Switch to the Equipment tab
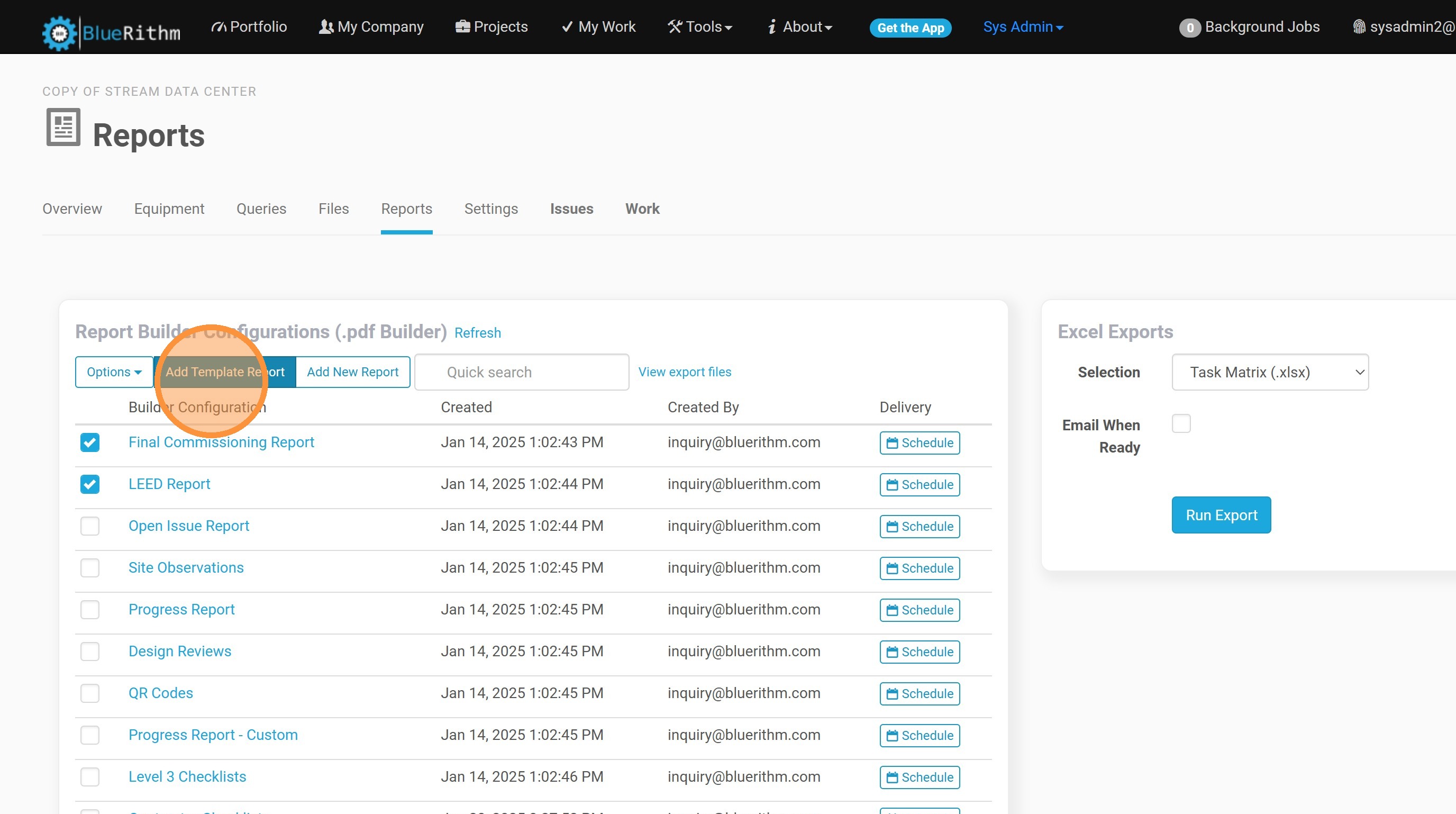The width and height of the screenshot is (1456, 814). point(169,209)
